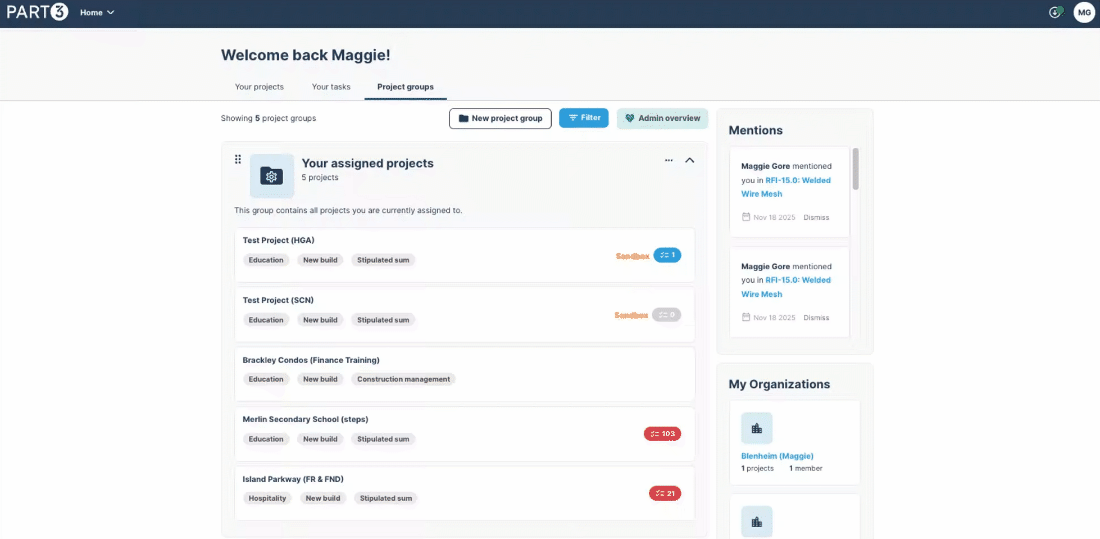This screenshot has height=539, width=1100.
Task: Click the Stipulated sum tag on Merlin Secondary School
Action: pyautogui.click(x=383, y=439)
